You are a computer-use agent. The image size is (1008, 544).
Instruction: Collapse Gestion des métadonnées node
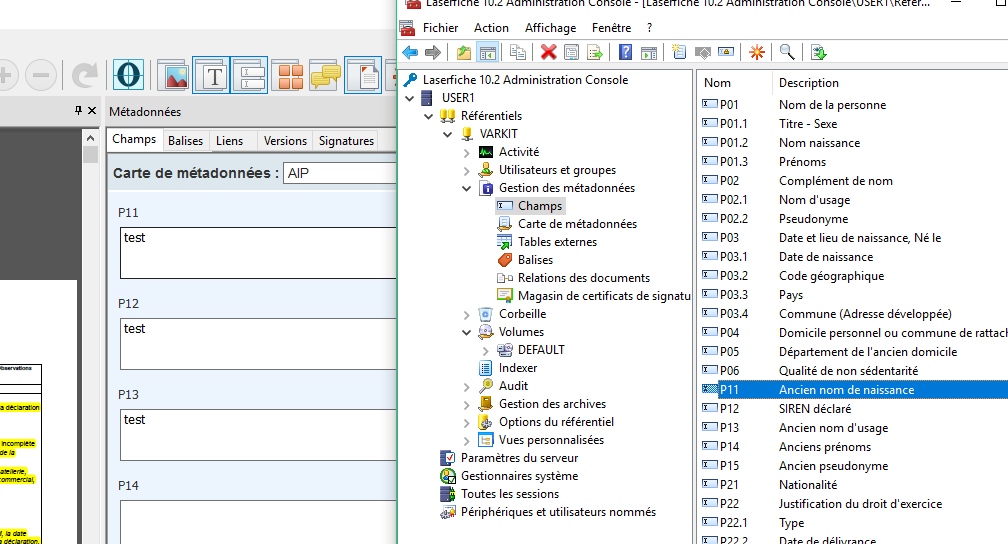tap(467, 188)
